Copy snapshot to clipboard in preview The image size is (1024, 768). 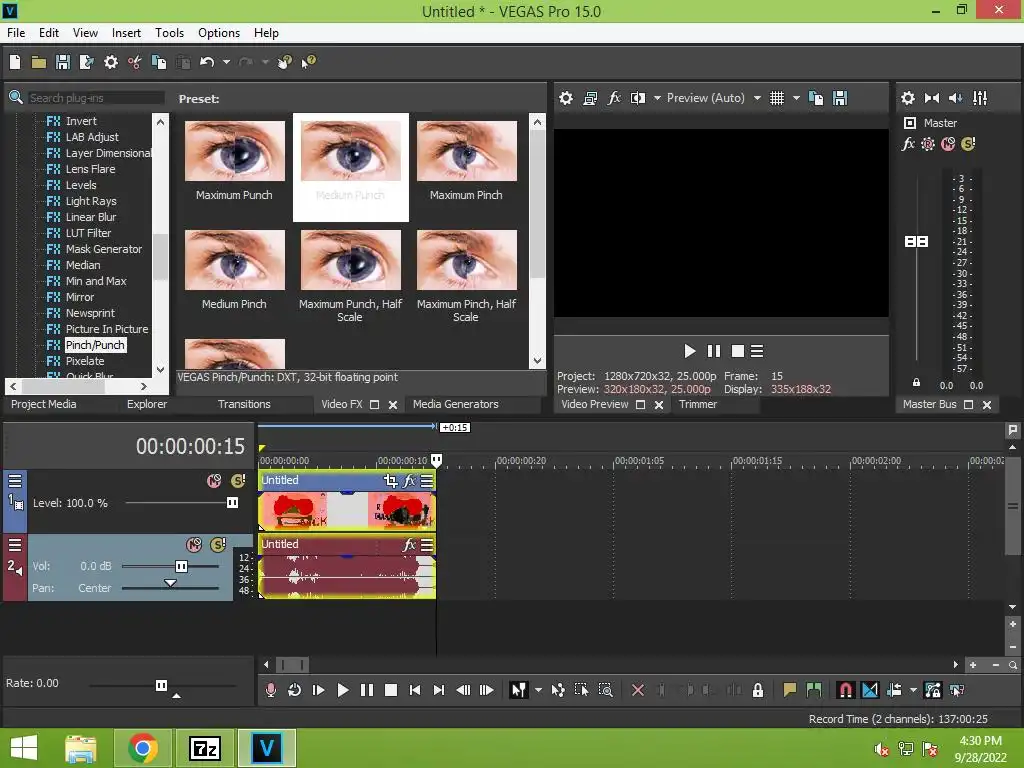[816, 98]
